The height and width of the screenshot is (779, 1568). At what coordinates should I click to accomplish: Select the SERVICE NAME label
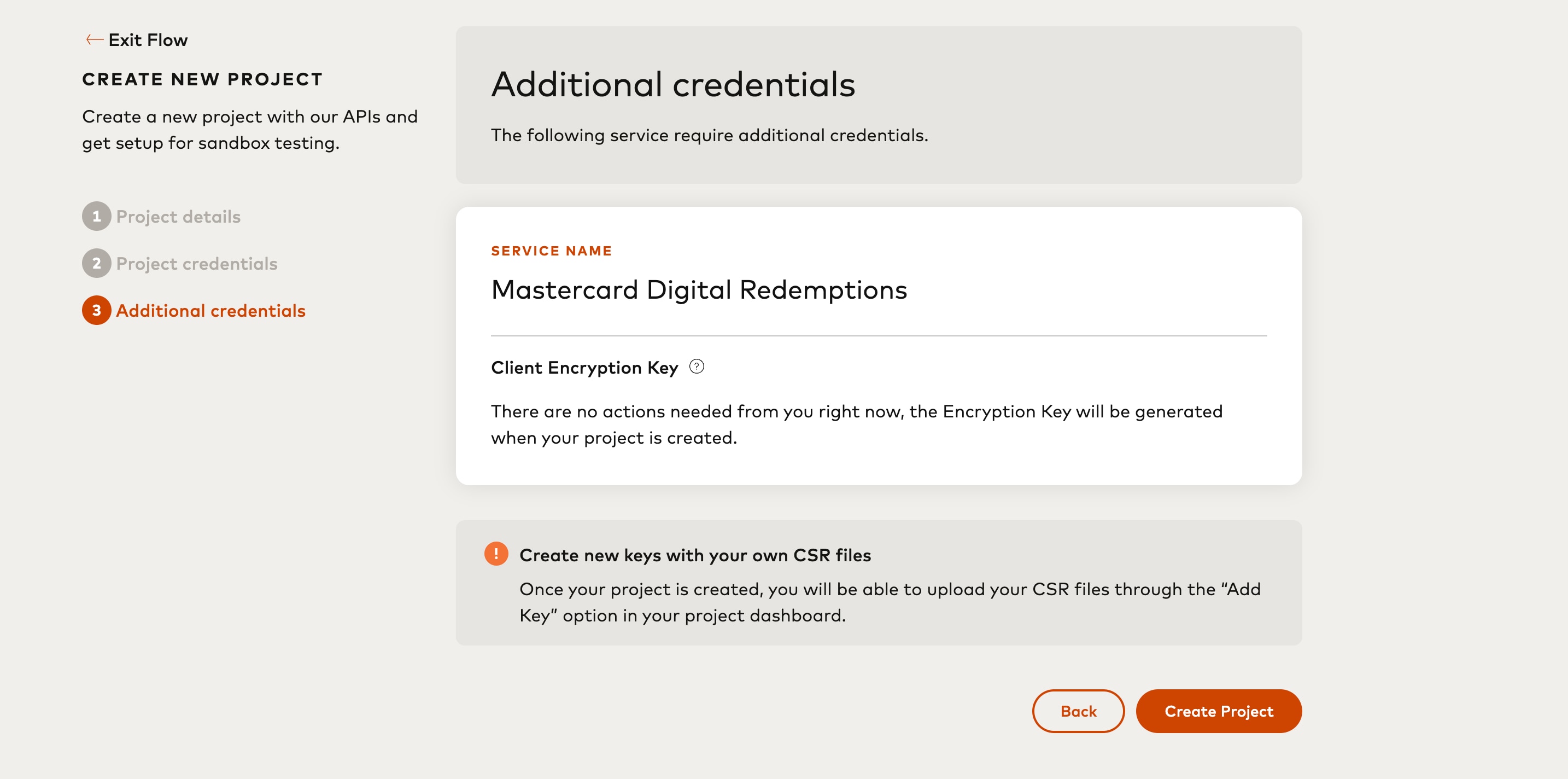(x=551, y=251)
